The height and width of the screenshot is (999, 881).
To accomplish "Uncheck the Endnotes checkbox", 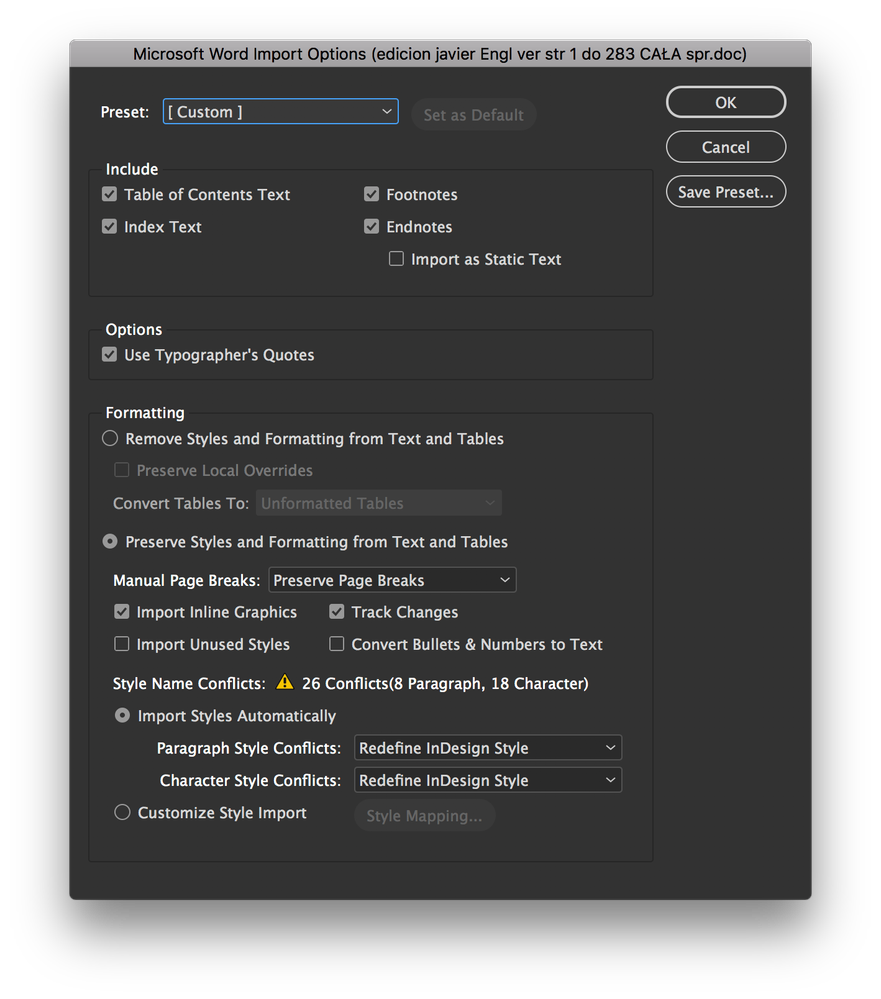I will coord(372,227).
